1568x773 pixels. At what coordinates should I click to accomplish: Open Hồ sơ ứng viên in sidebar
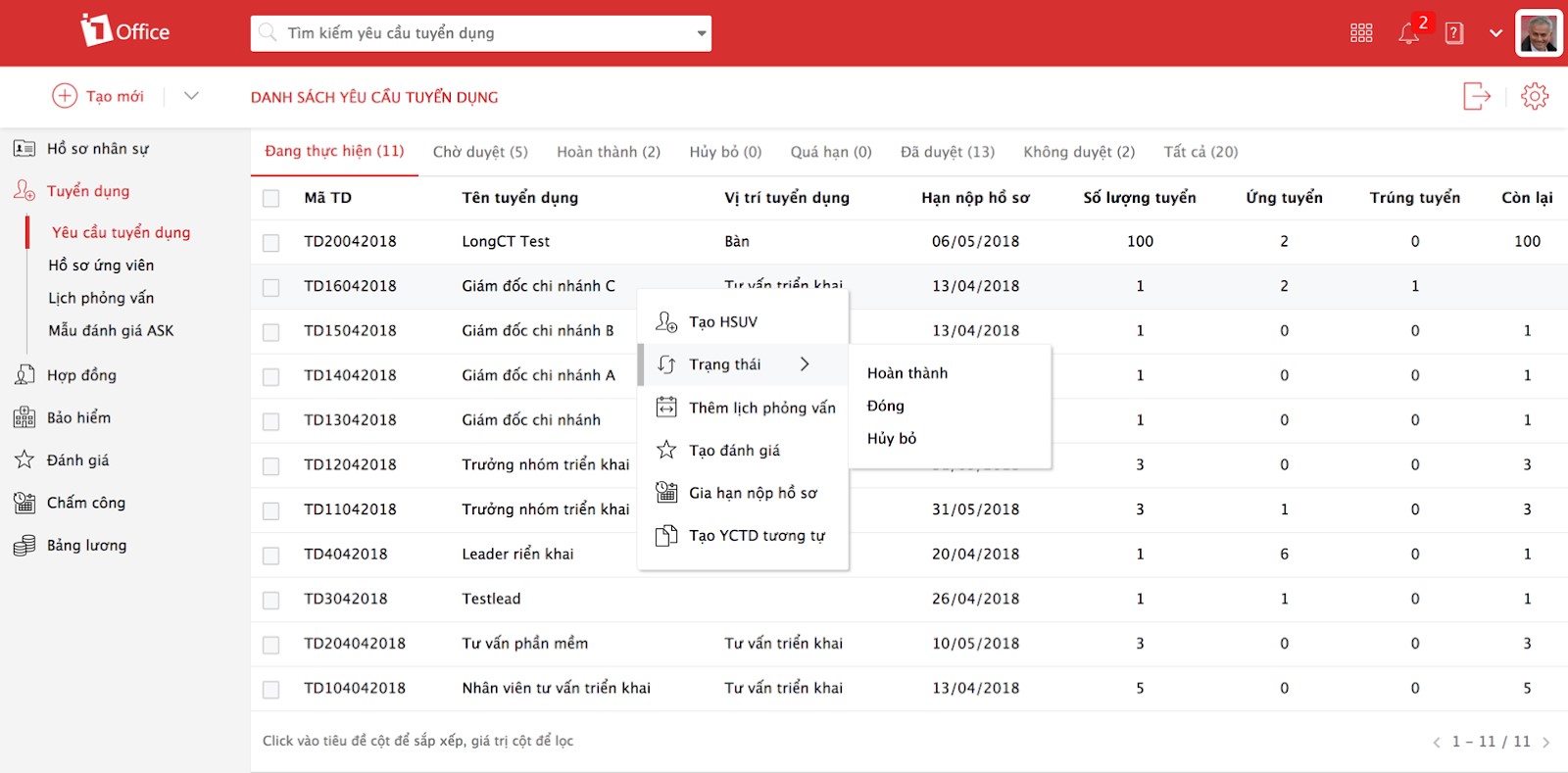pyautogui.click(x=101, y=266)
